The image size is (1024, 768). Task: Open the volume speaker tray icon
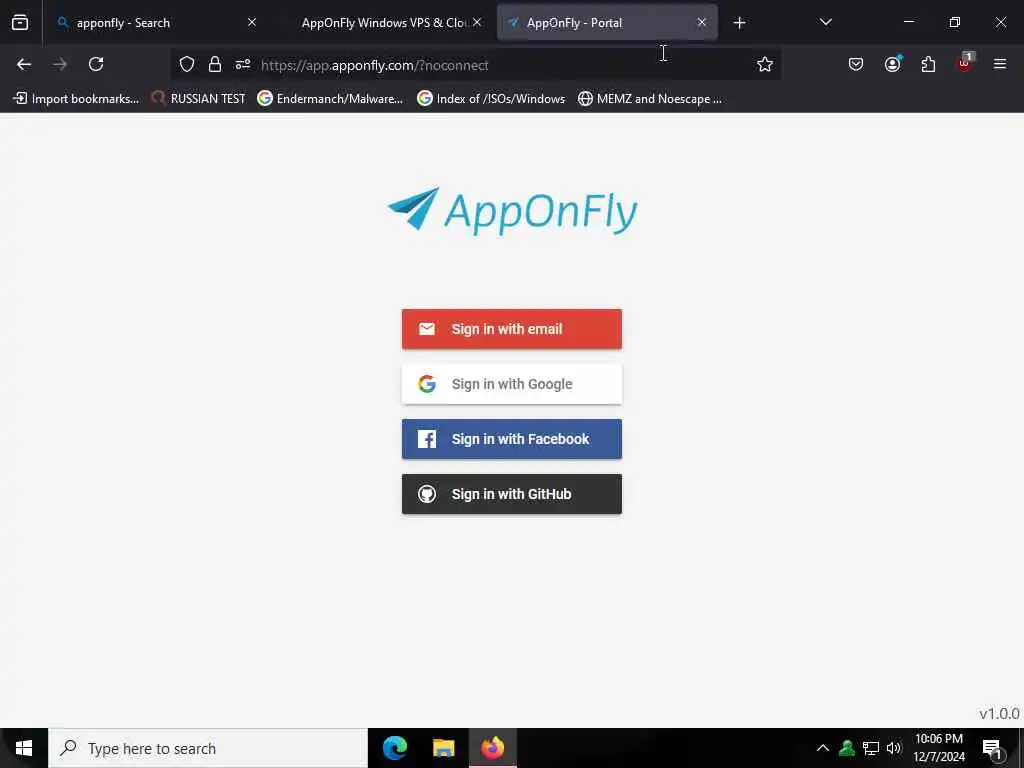(894, 748)
